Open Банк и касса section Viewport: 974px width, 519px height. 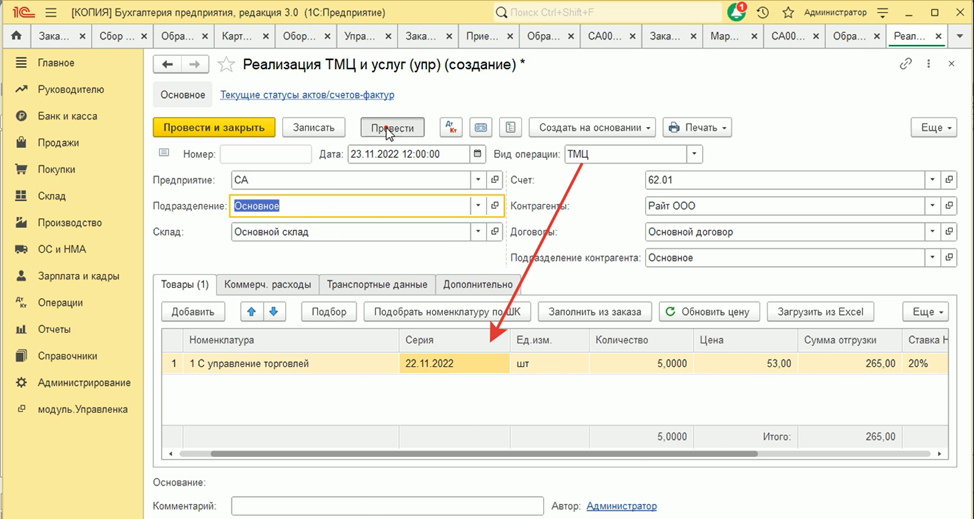tap(67, 116)
